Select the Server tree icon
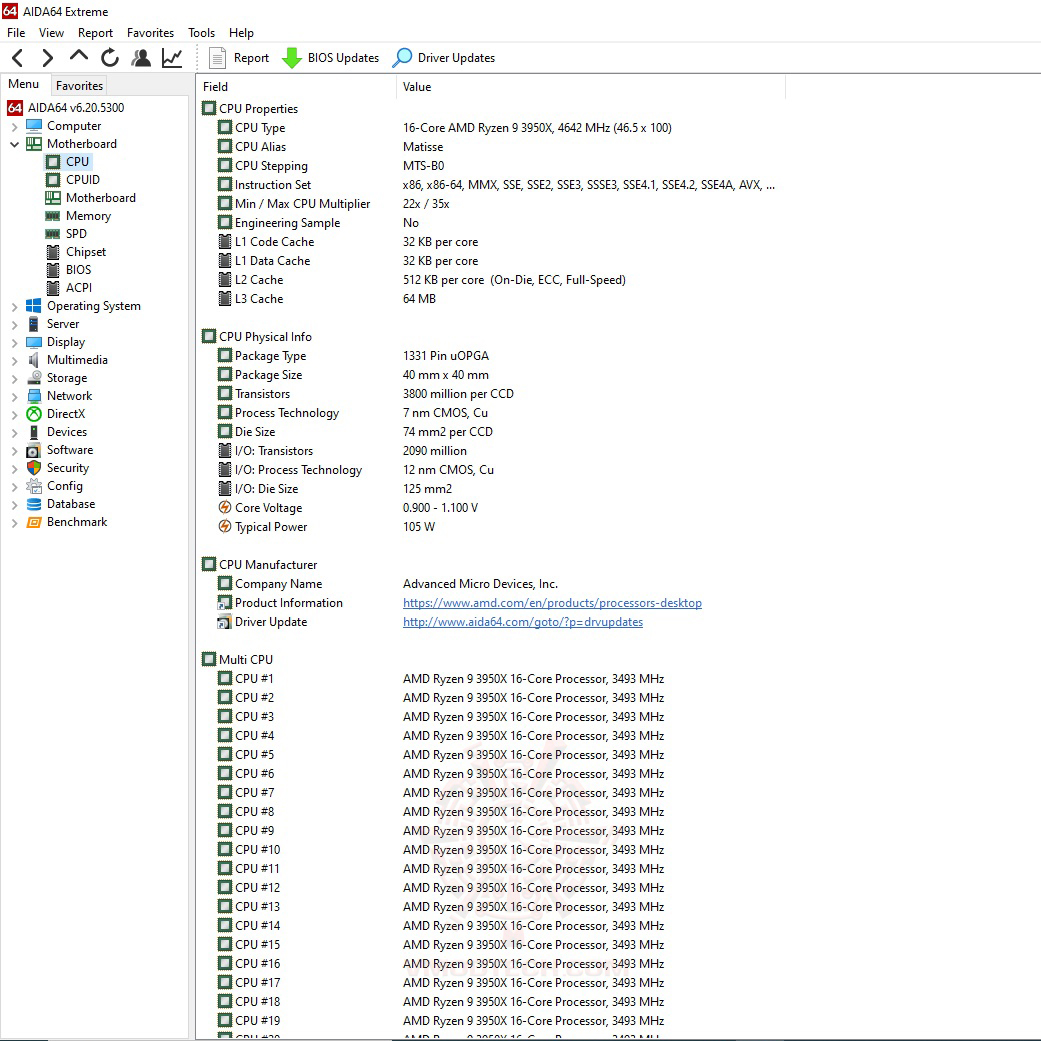 pos(34,323)
